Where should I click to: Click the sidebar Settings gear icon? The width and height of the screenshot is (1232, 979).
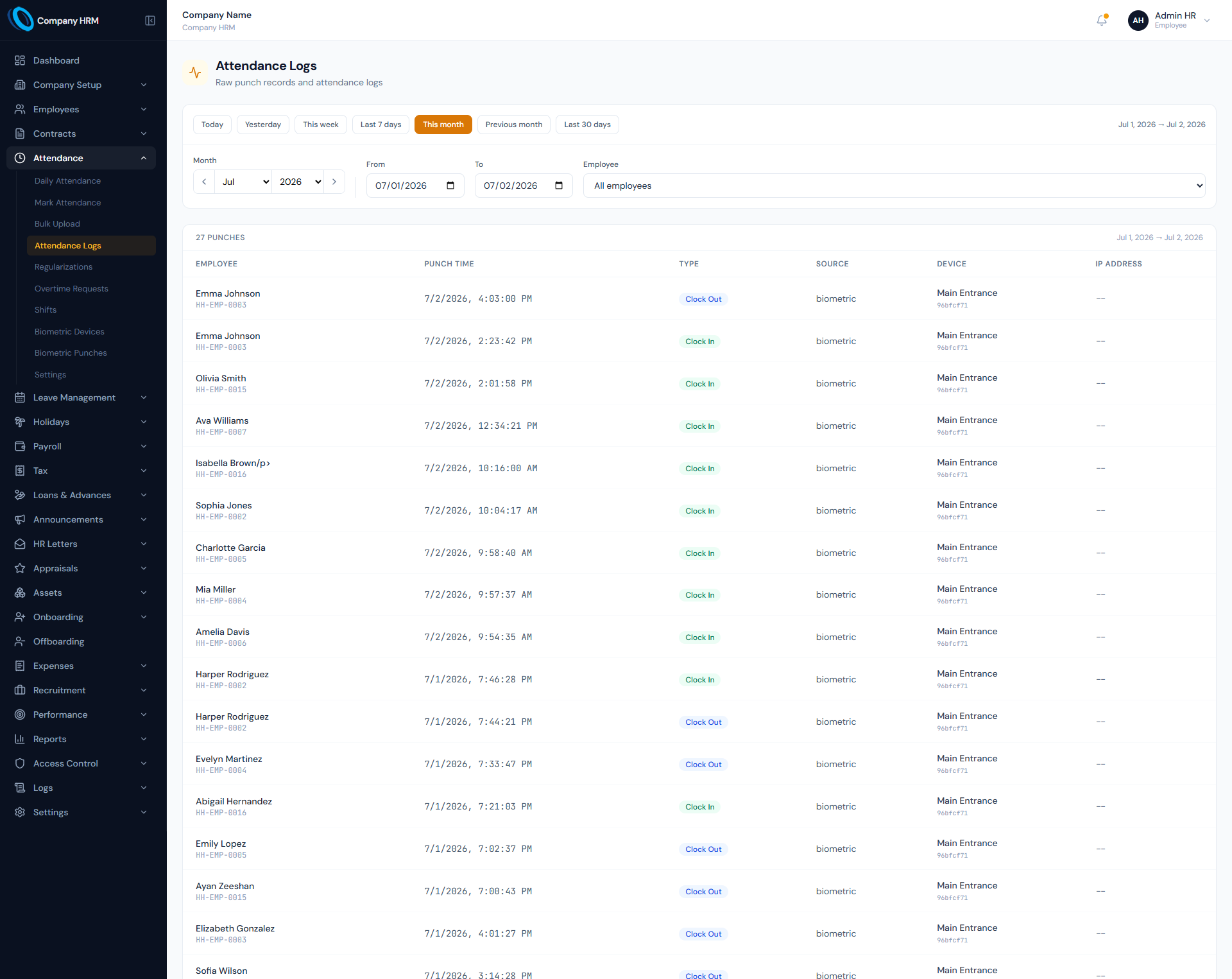pos(20,812)
